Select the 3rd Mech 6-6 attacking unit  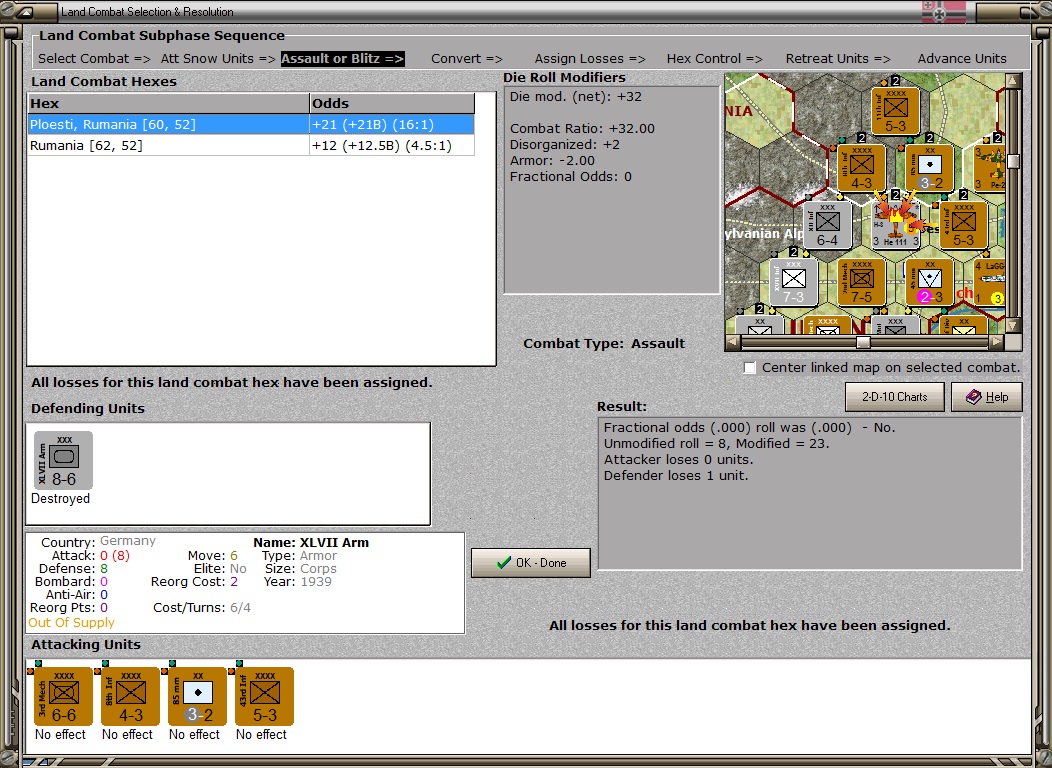pyautogui.click(x=63, y=696)
